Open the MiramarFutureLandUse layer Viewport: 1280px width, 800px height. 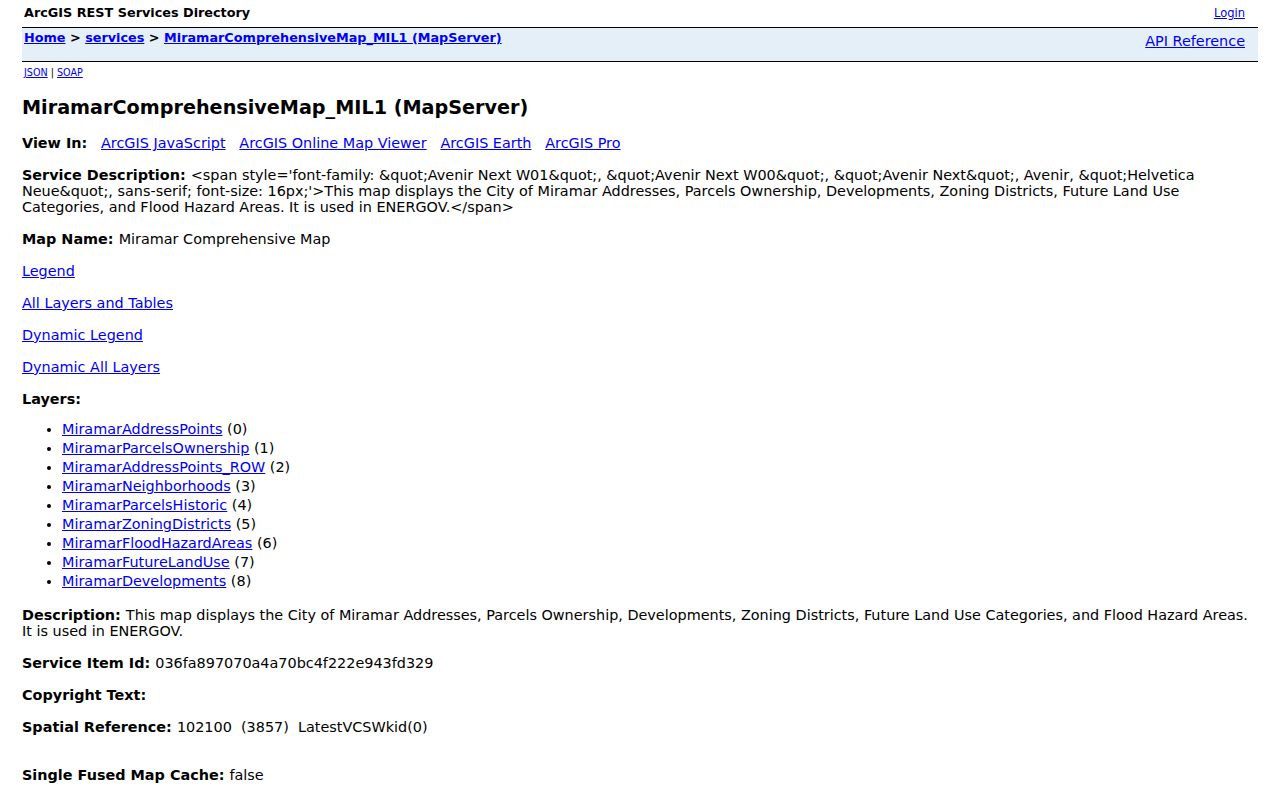point(146,562)
